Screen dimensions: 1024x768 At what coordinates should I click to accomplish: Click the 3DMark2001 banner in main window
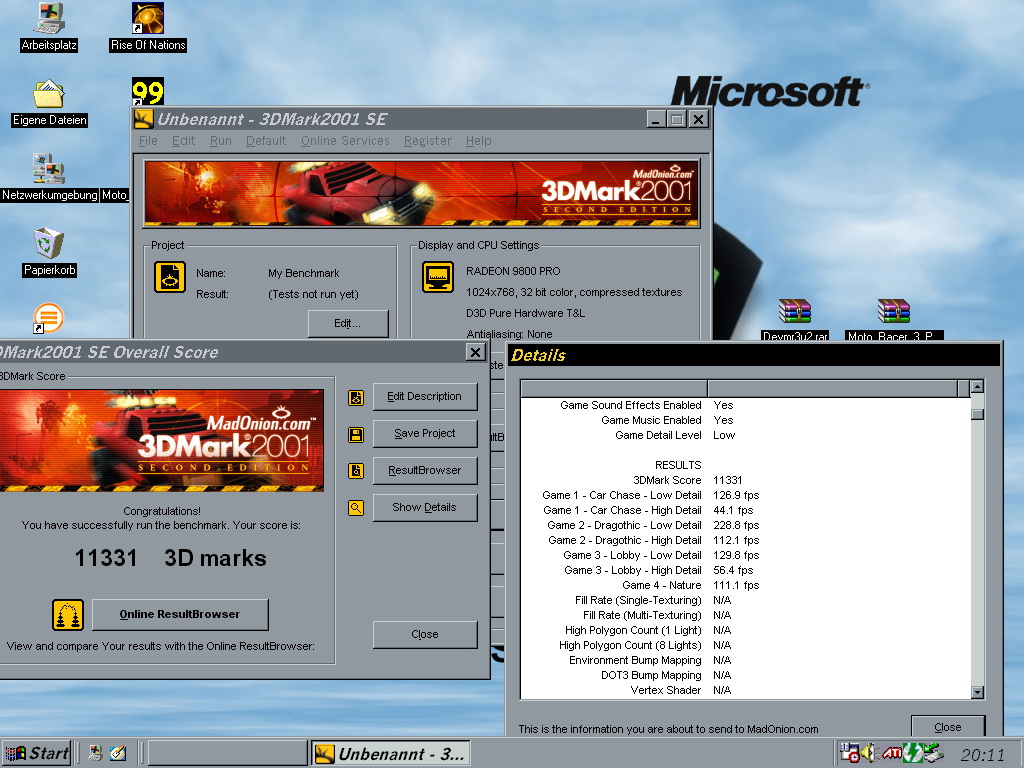(x=421, y=194)
